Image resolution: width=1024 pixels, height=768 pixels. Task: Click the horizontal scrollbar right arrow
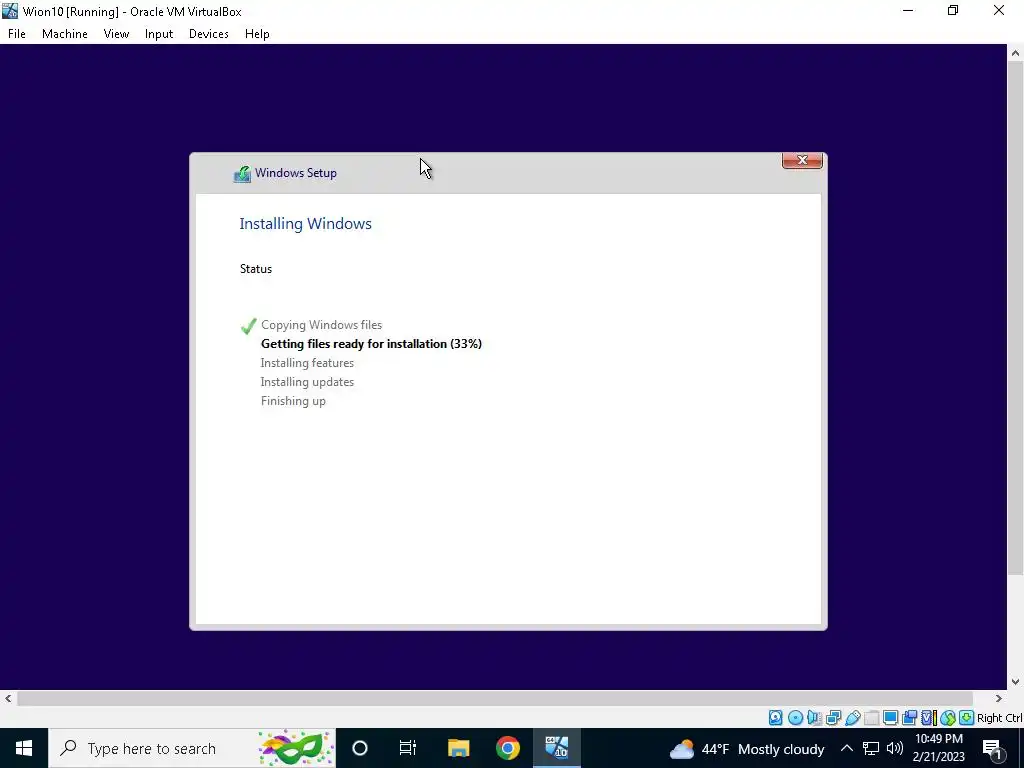click(x=999, y=699)
